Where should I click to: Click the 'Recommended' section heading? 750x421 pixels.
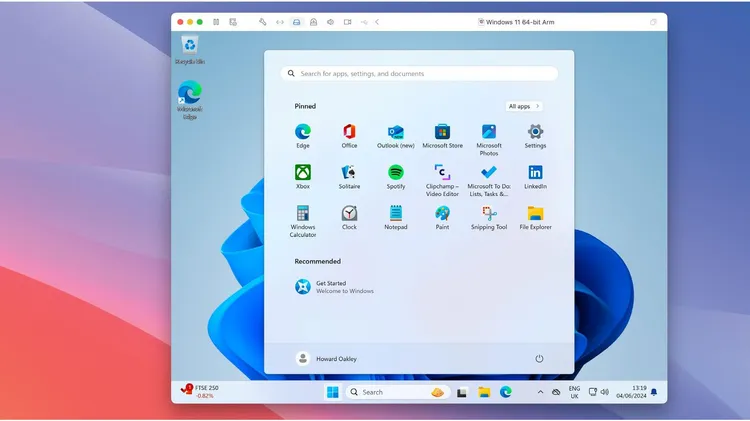(318, 261)
